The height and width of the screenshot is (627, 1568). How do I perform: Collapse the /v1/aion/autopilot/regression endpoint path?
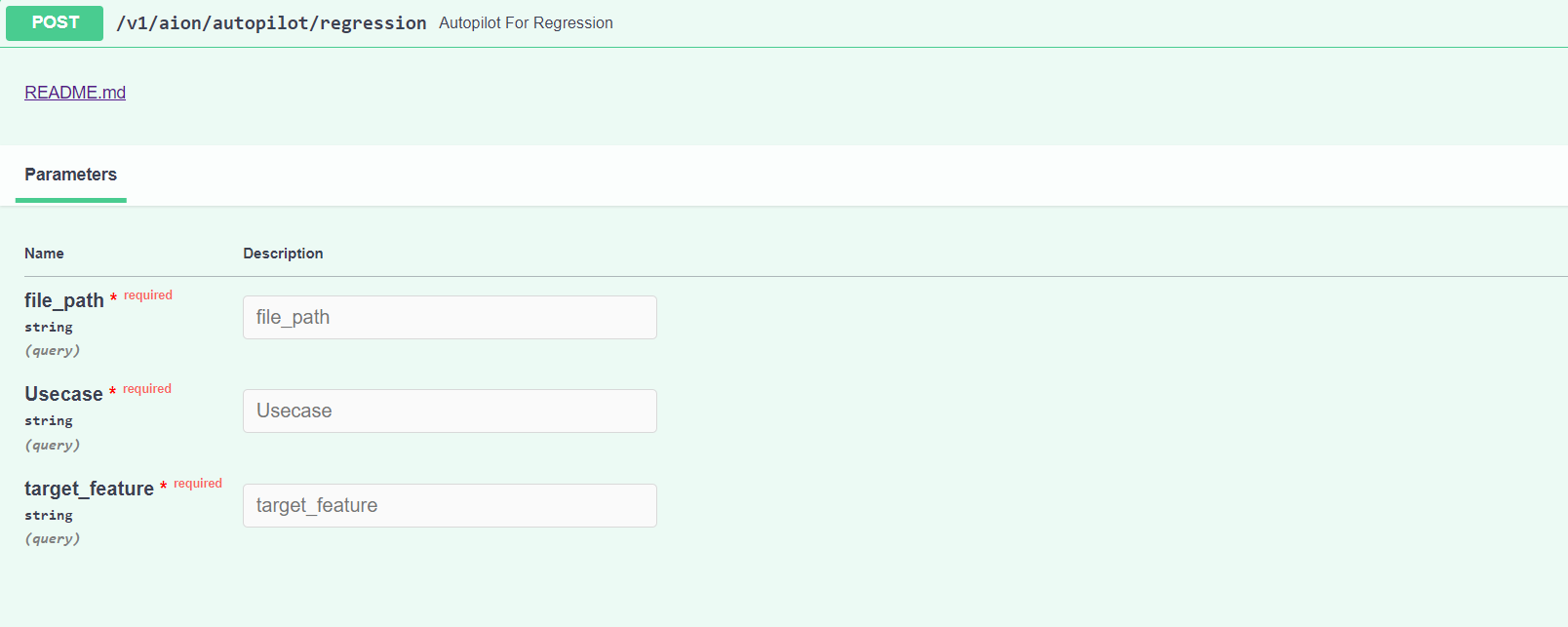click(x=271, y=23)
